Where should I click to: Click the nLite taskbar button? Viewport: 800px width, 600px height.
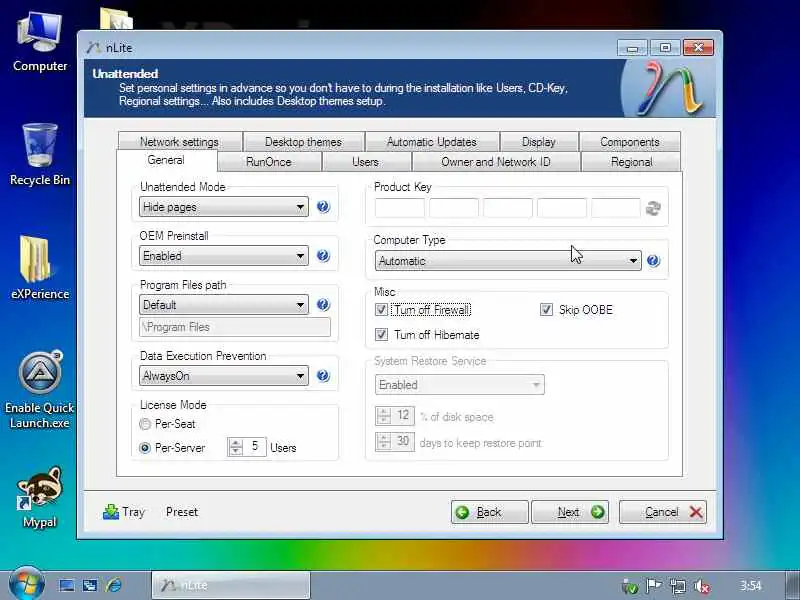click(x=231, y=585)
